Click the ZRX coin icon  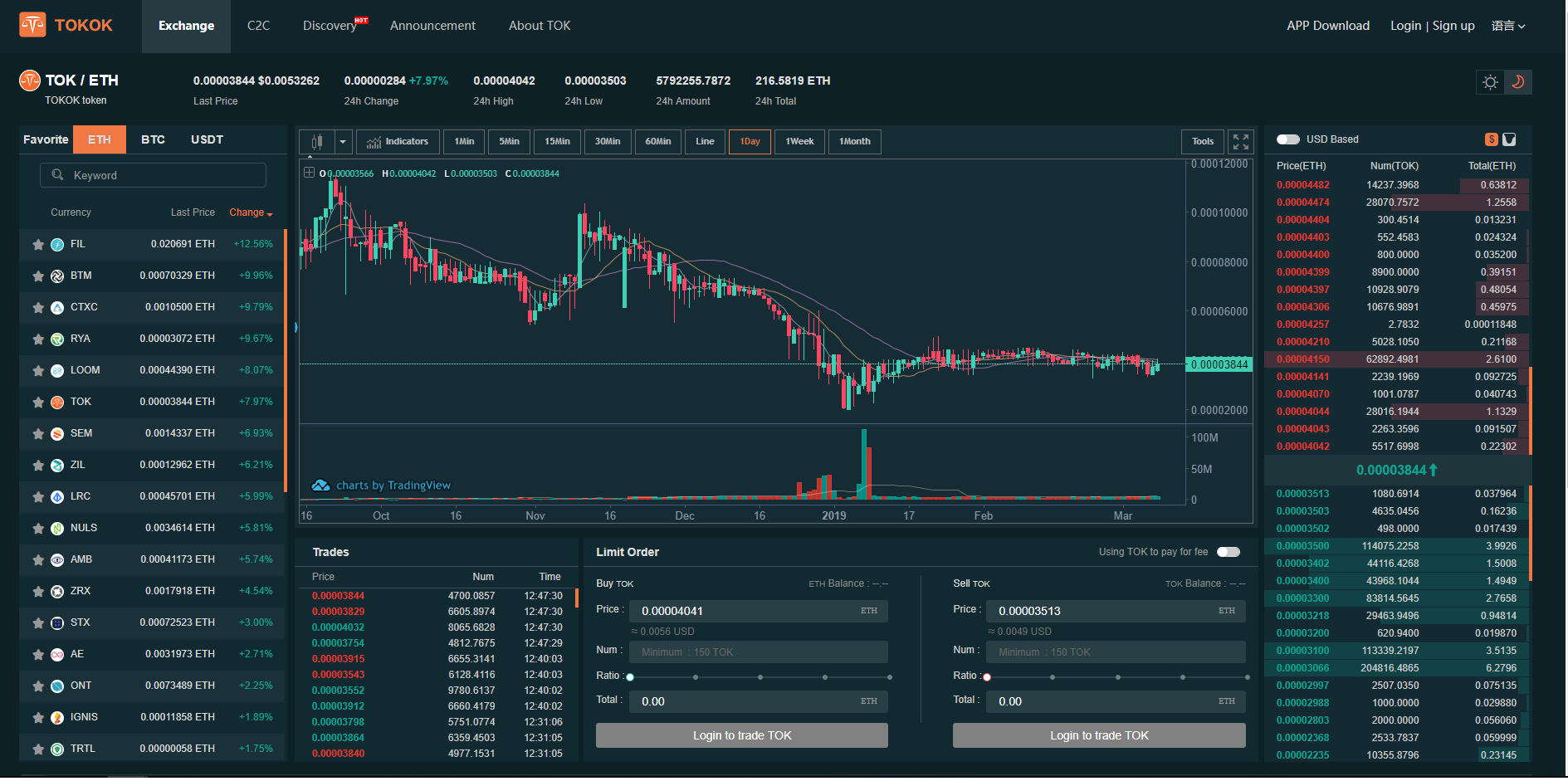coord(57,592)
